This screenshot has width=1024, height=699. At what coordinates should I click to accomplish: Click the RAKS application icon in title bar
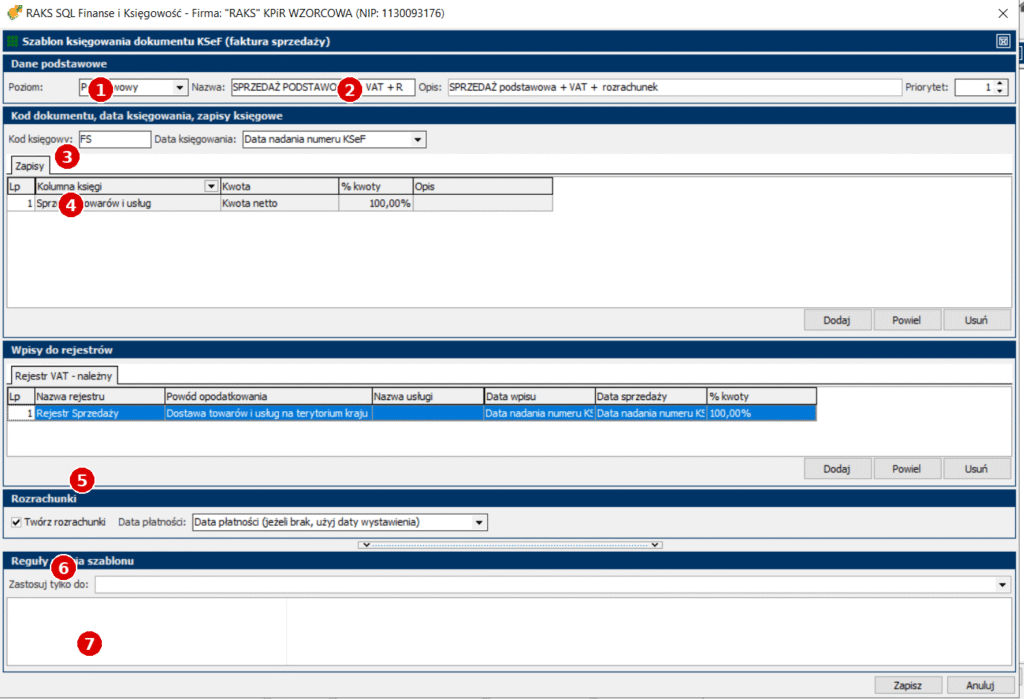coord(13,13)
